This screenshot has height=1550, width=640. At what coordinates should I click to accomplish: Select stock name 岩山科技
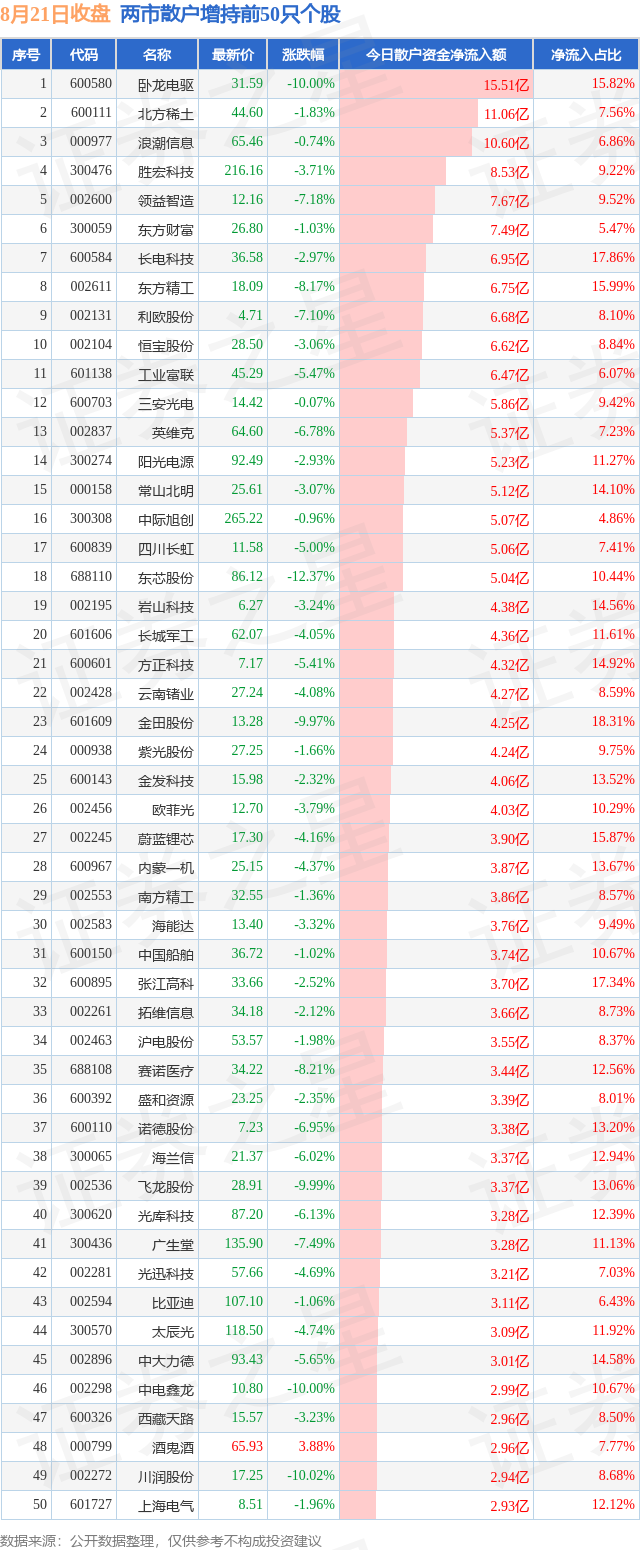click(x=166, y=606)
